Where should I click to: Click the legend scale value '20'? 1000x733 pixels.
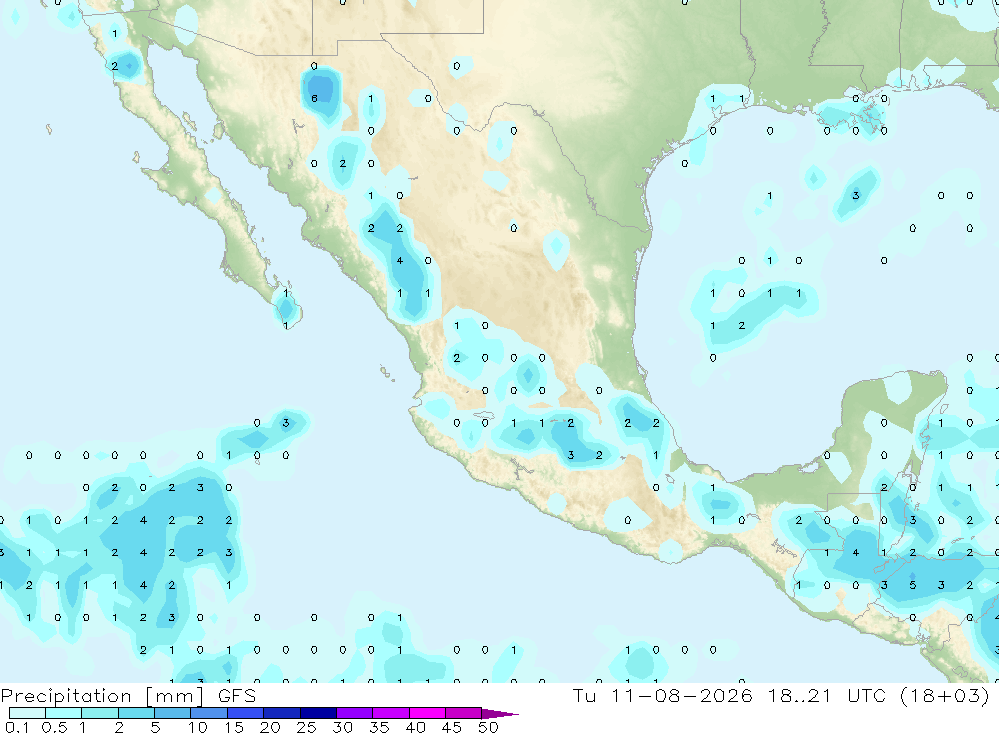point(270,727)
